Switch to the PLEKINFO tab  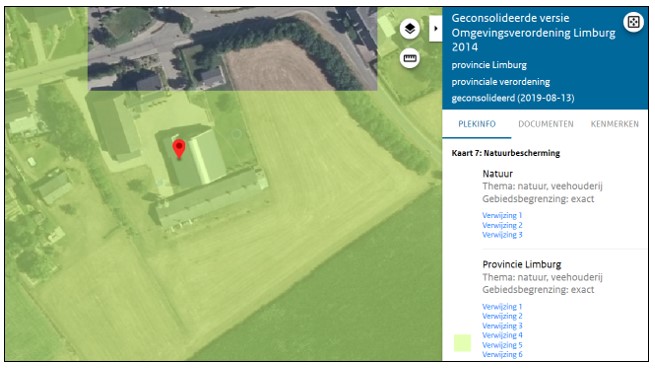point(477,124)
